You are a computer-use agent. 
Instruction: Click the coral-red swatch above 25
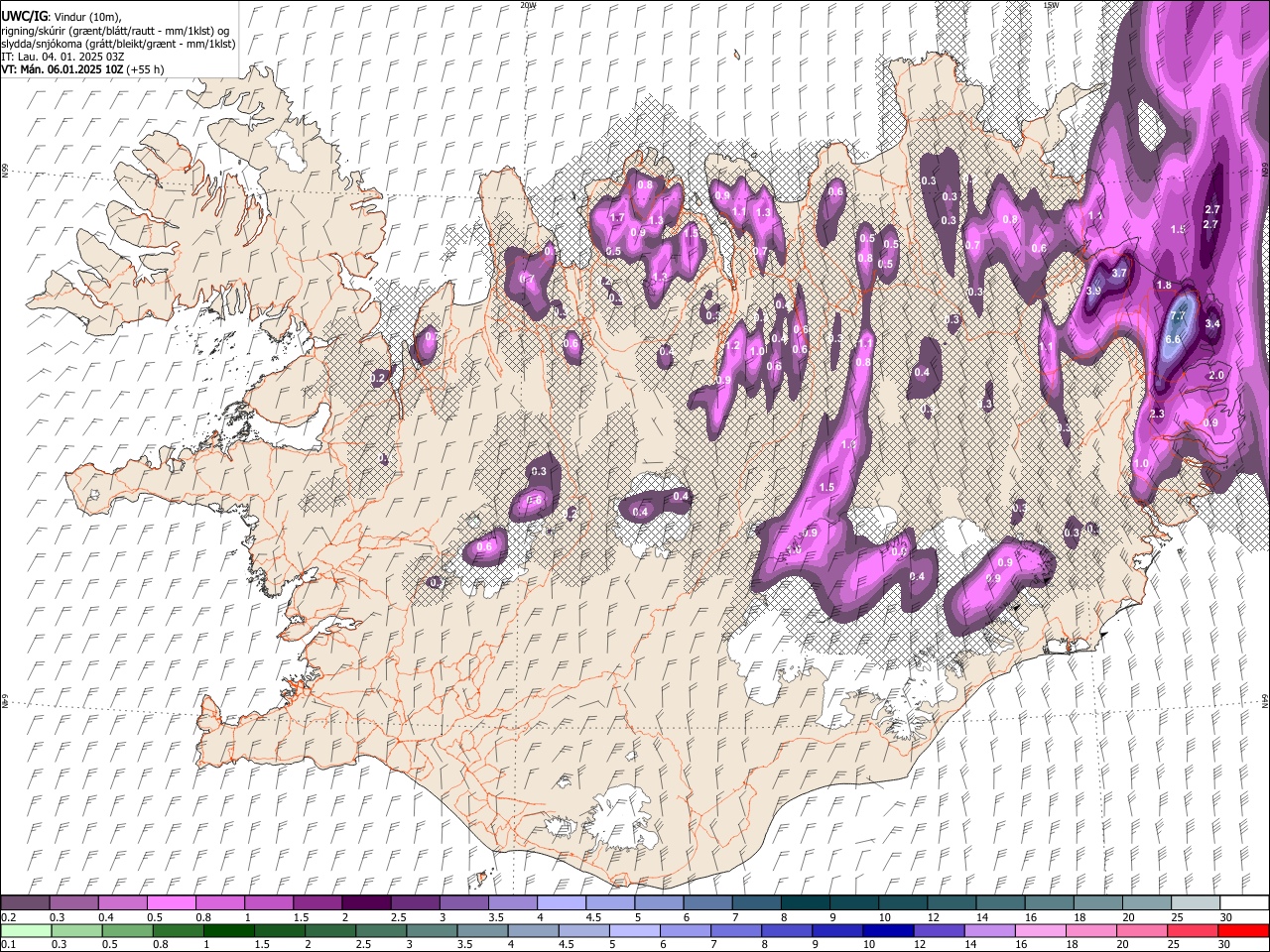coord(1195,930)
